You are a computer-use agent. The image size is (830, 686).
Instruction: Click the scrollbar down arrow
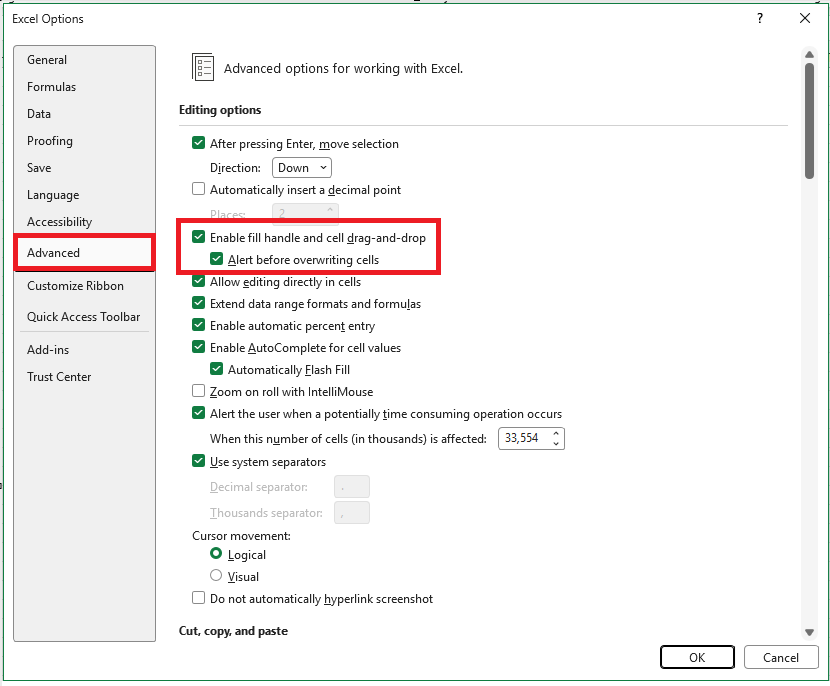point(809,632)
